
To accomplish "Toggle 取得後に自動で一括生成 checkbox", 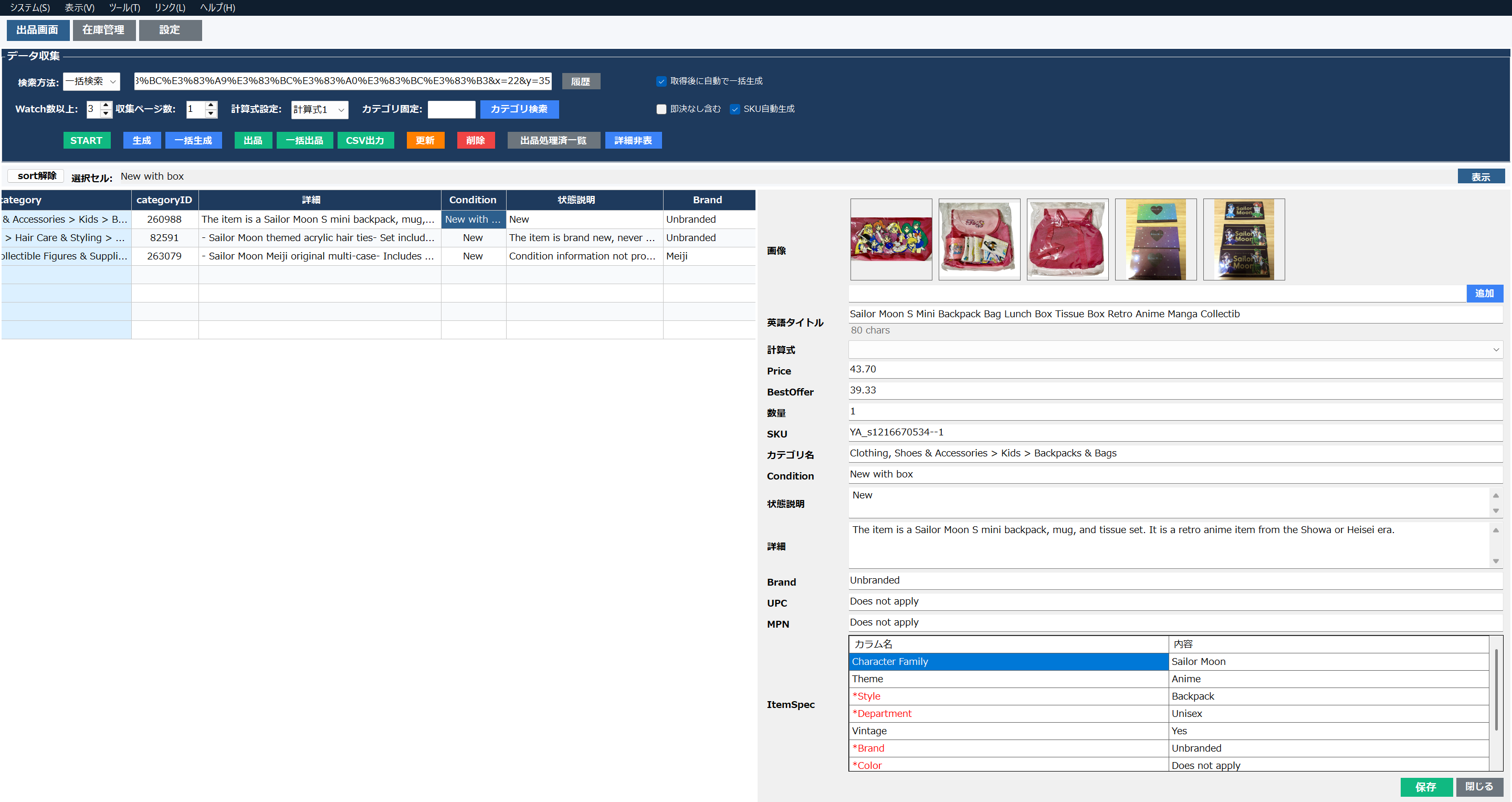I will 661,81.
